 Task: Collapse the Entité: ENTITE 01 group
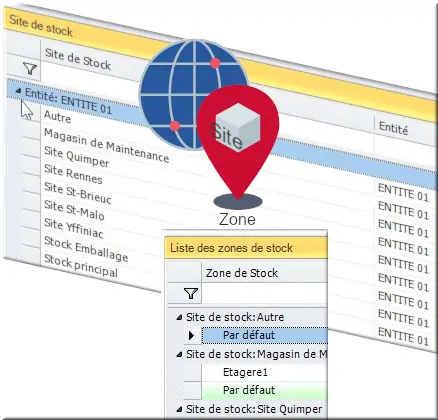click(x=18, y=91)
